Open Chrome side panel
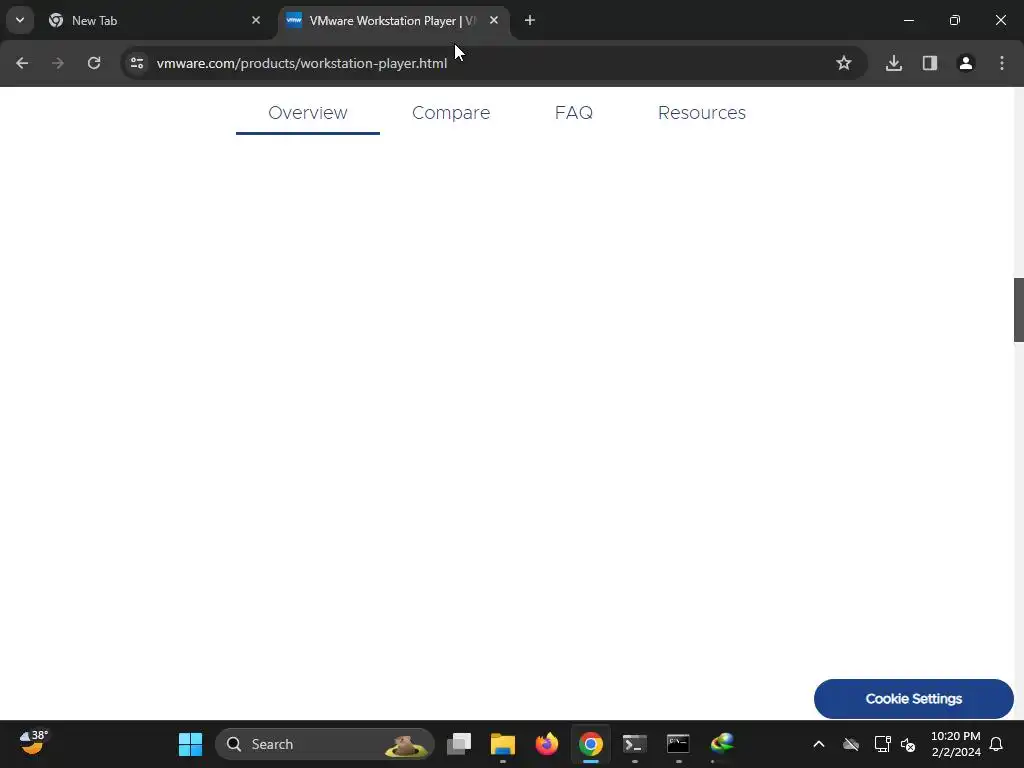This screenshot has height=768, width=1024. point(930,63)
